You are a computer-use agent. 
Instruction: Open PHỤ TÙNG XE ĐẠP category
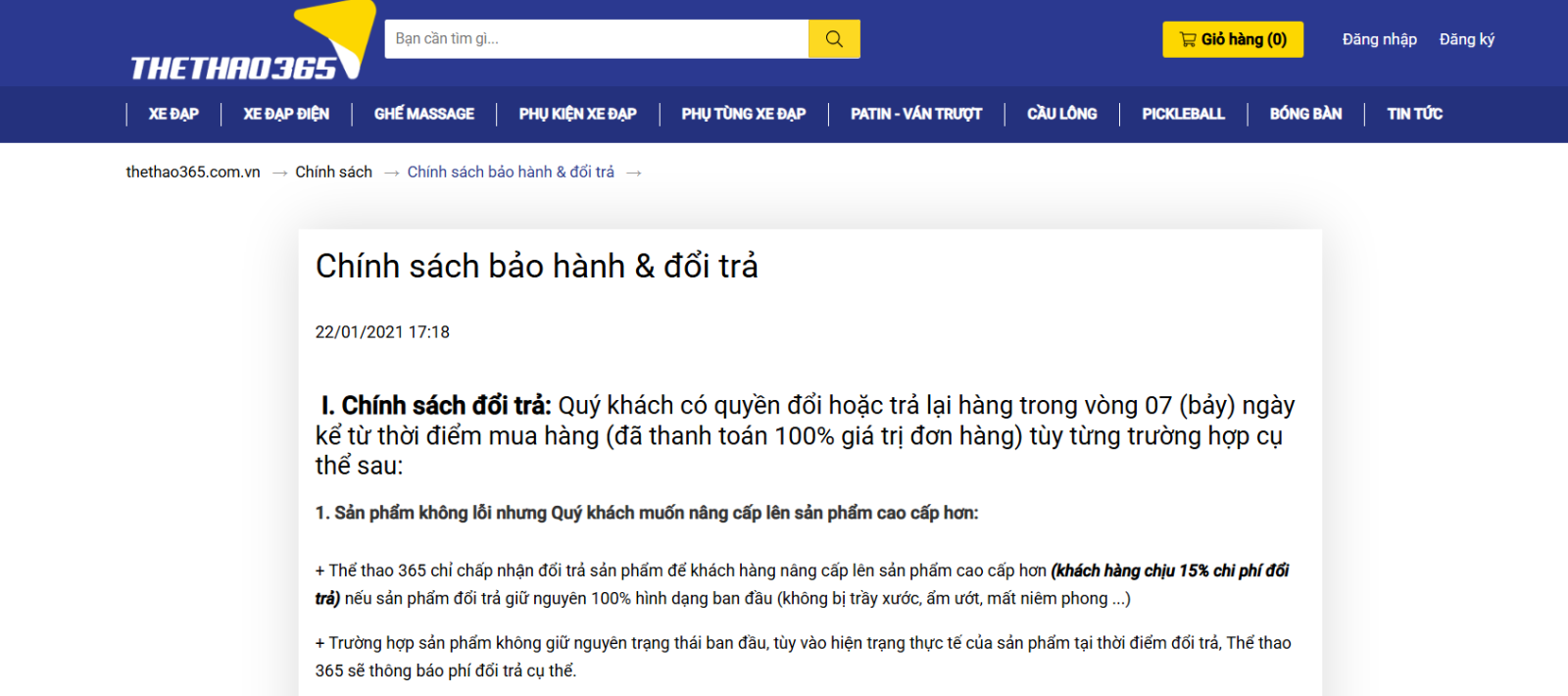pos(743,114)
